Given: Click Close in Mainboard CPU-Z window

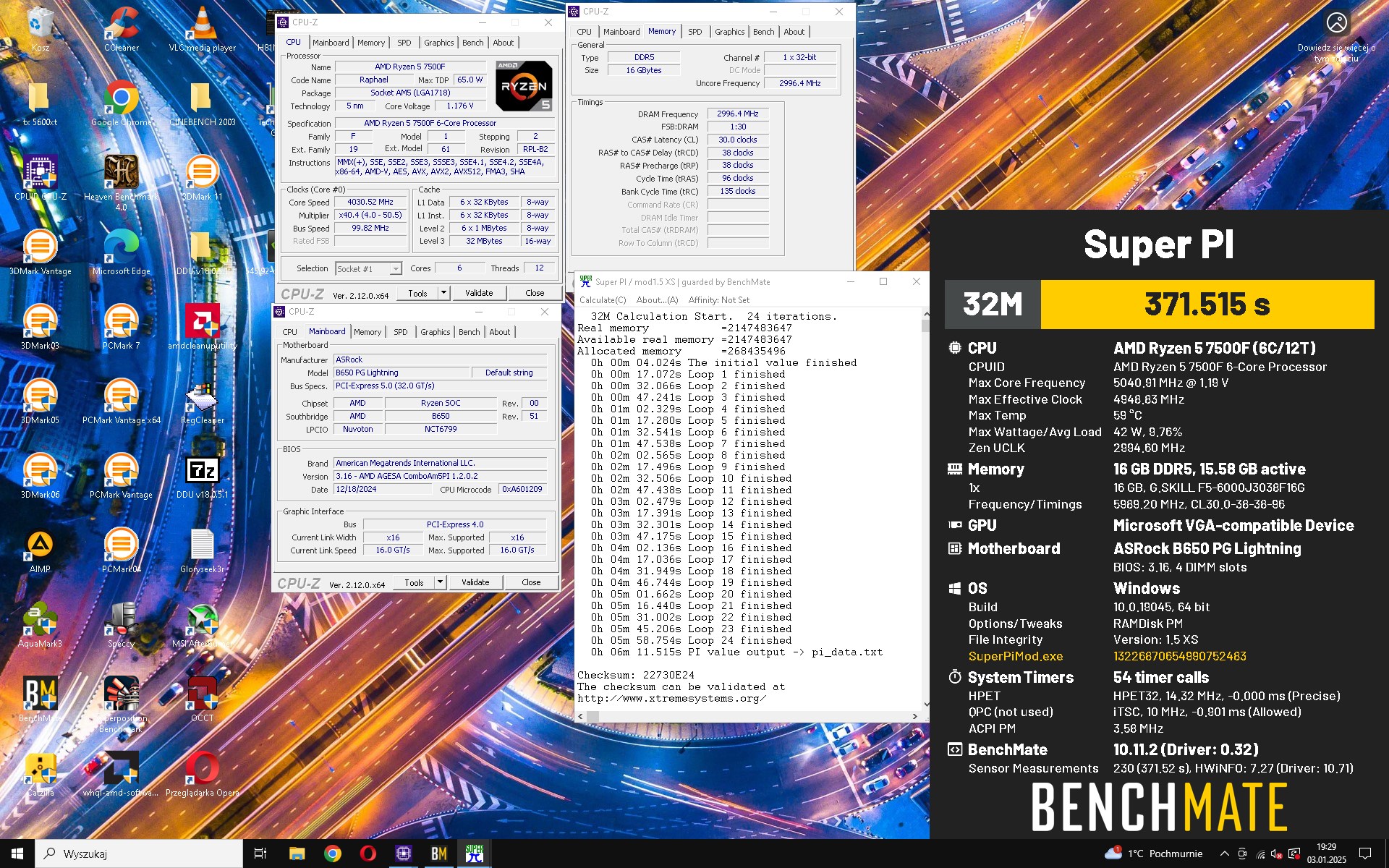Looking at the screenshot, I should (x=531, y=582).
